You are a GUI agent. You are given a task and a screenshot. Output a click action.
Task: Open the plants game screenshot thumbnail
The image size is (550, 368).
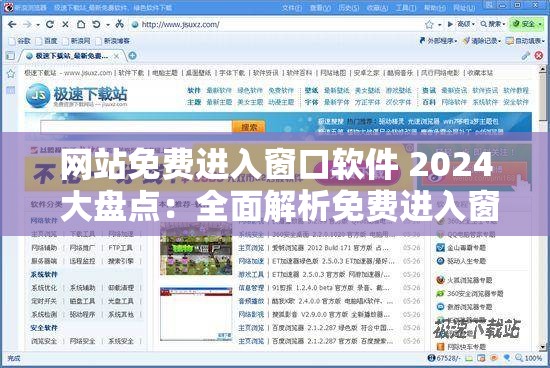tap(196, 249)
